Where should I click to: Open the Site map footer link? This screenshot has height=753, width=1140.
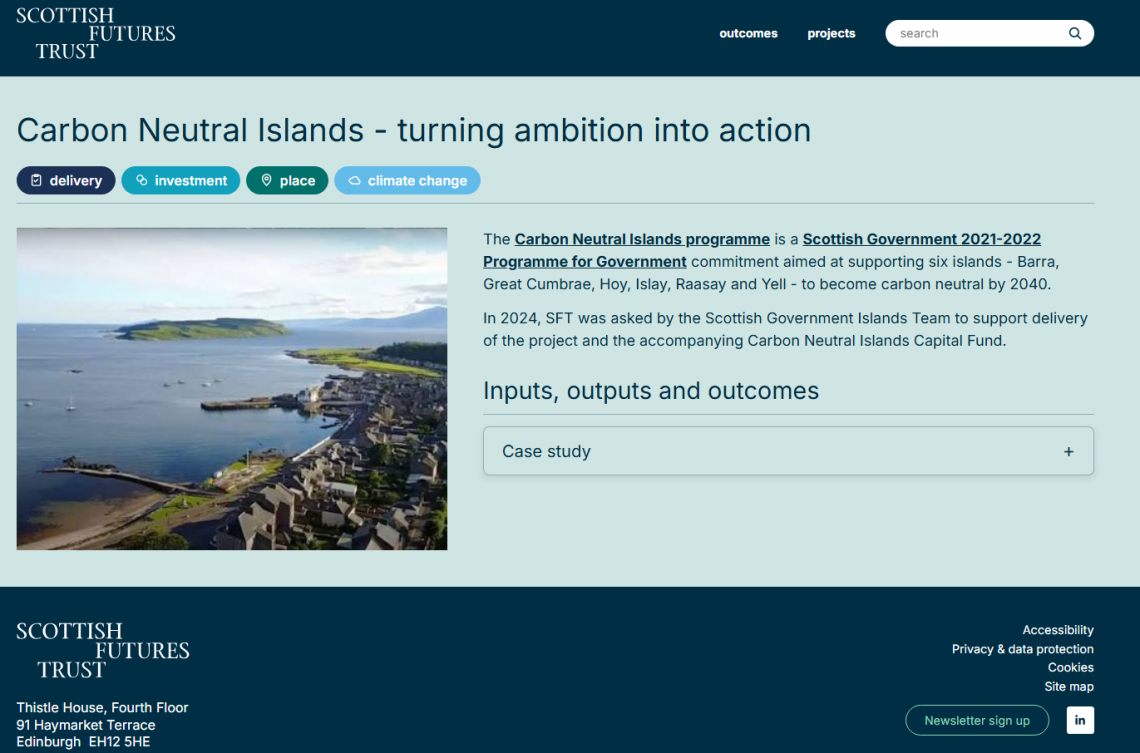point(1069,686)
